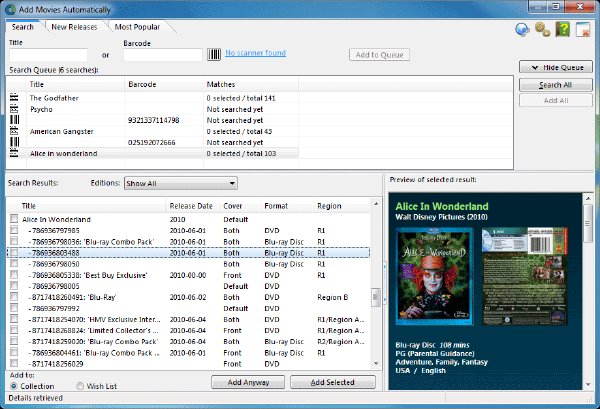600x409 pixels.
Task: Select The Godfather queue row
Action: coord(153,98)
